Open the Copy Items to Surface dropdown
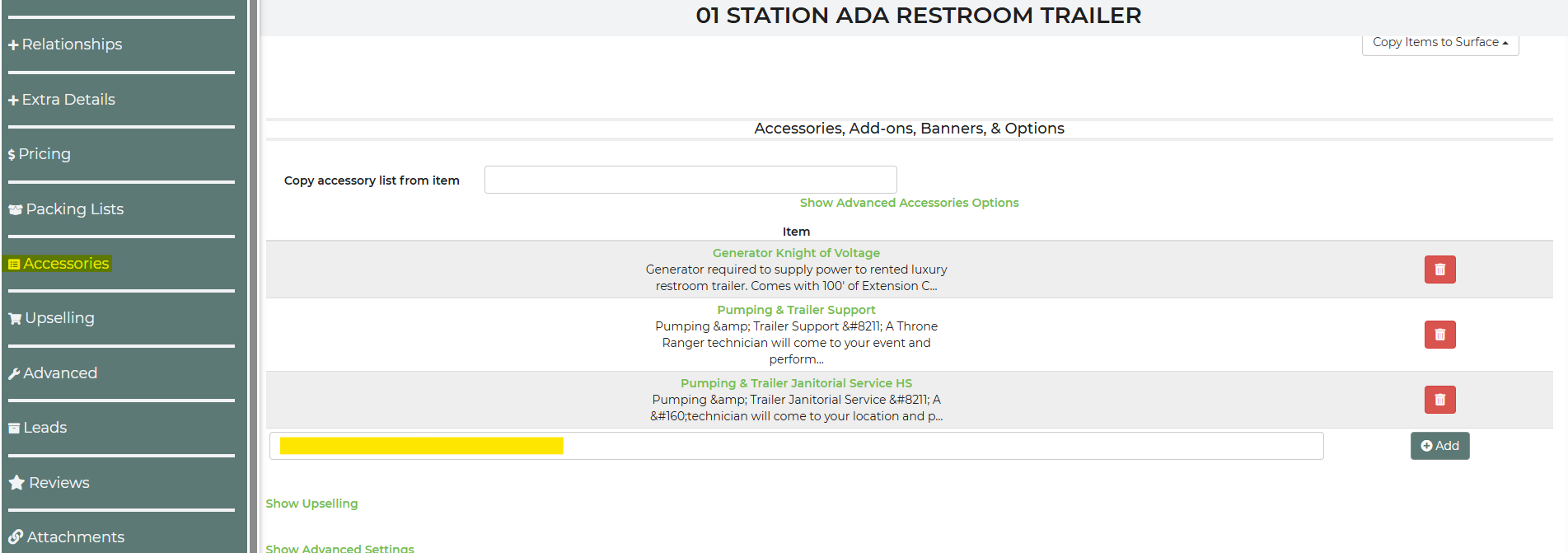Screen dimensions: 1568x553 point(1439,42)
